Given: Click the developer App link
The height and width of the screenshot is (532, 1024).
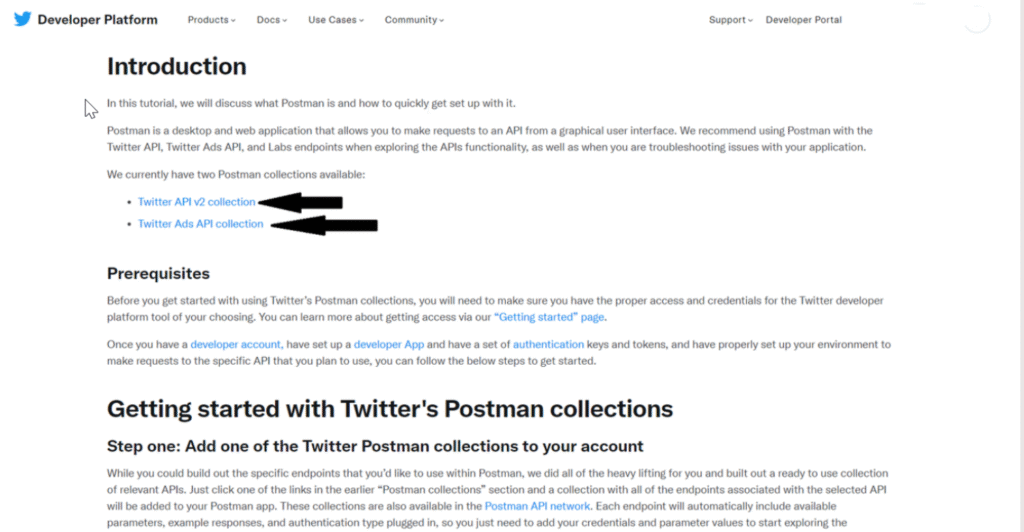Looking at the screenshot, I should point(389,344).
